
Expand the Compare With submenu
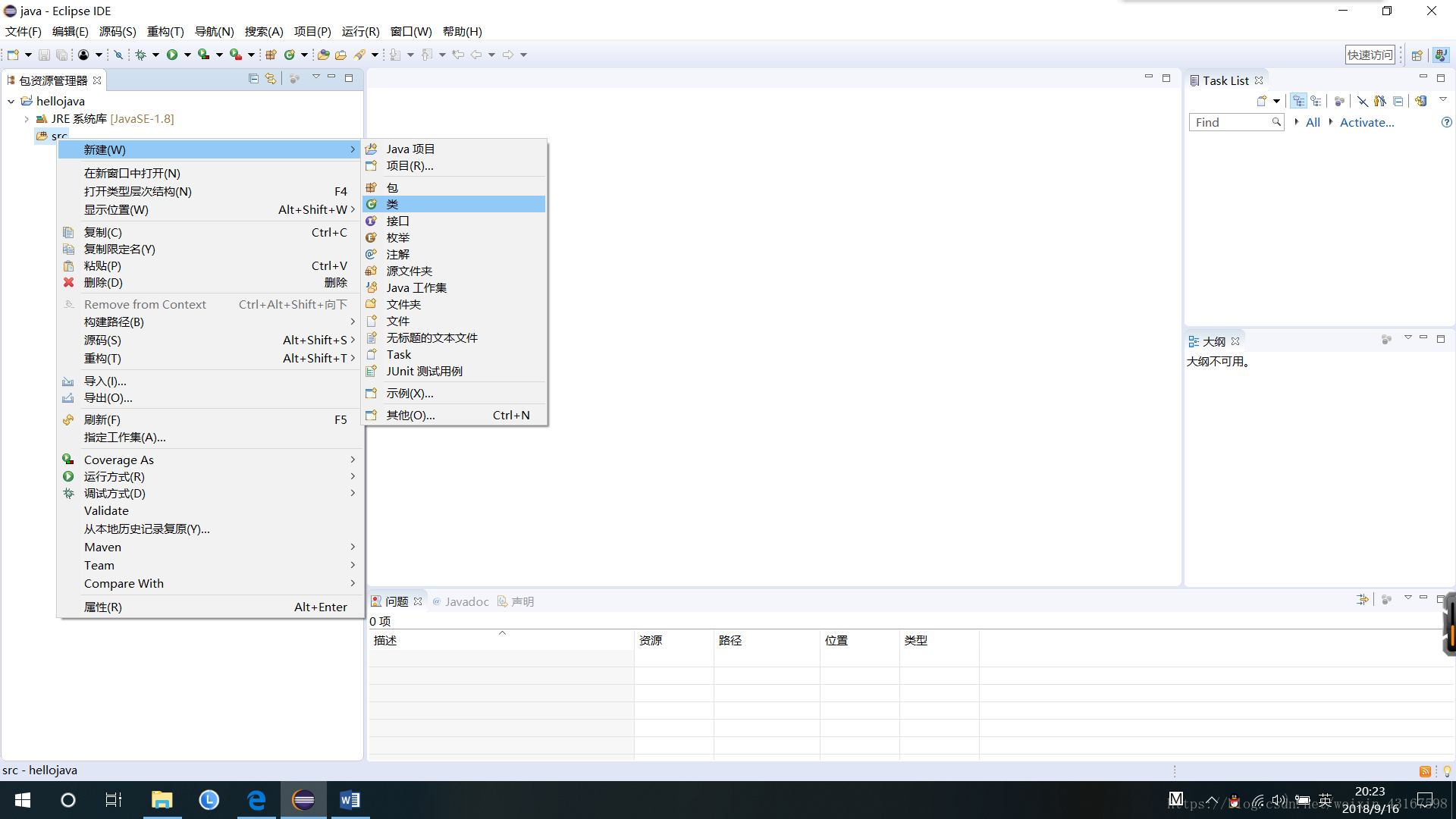pos(210,583)
